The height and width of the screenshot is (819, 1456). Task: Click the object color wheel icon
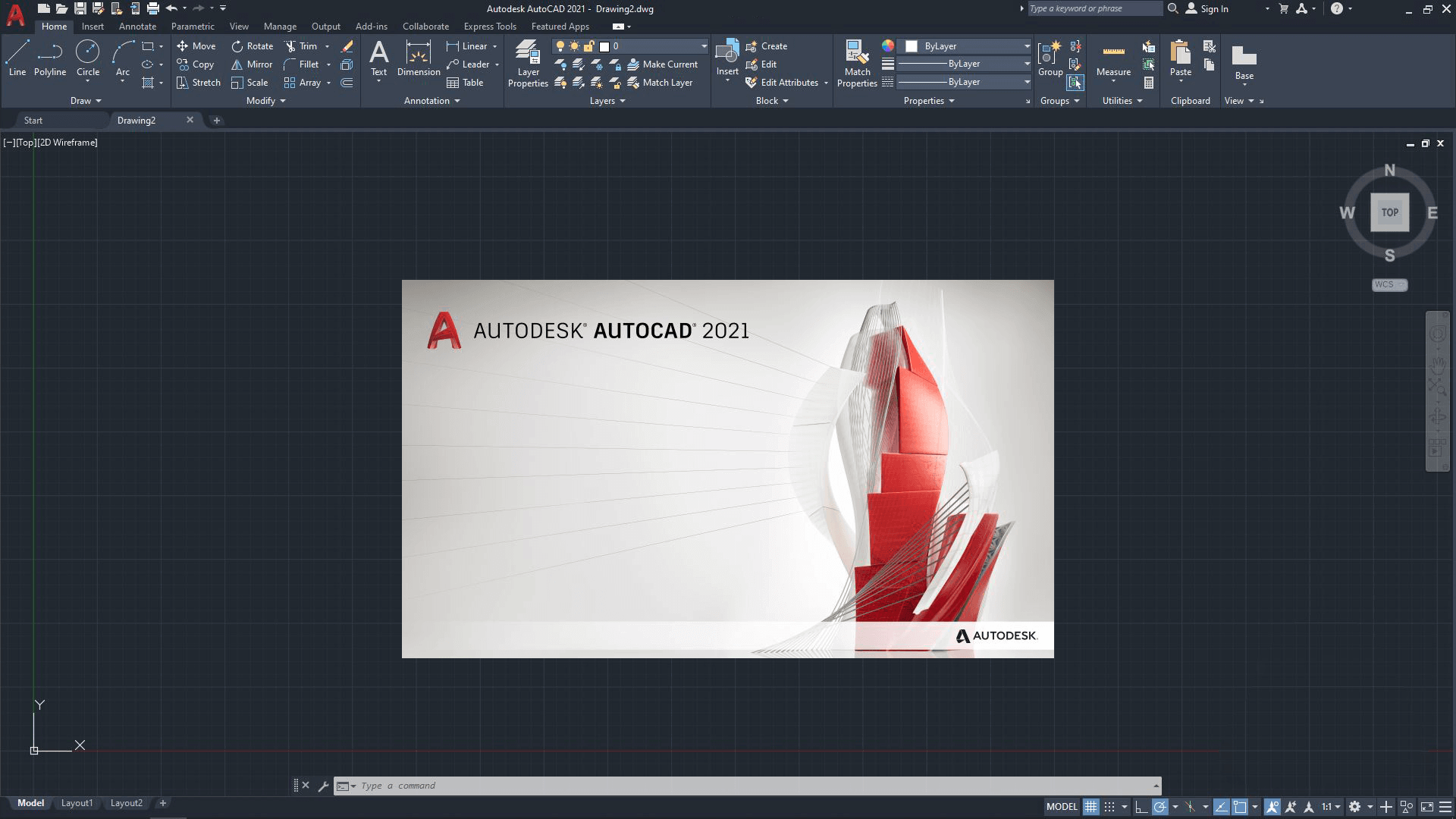(x=887, y=46)
